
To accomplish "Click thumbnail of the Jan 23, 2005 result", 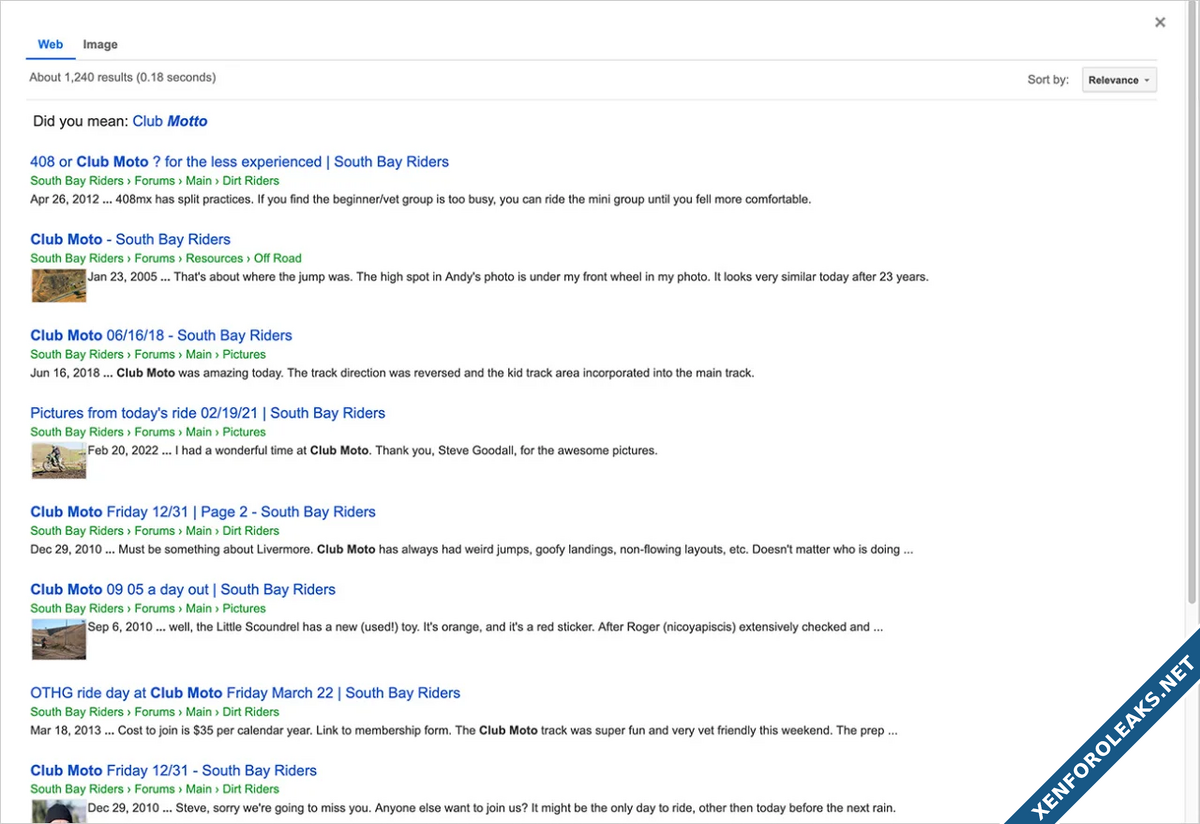I will pyautogui.click(x=58, y=285).
